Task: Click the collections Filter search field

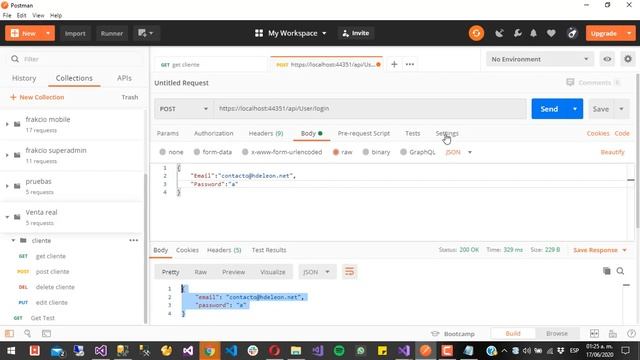Action: (76, 59)
